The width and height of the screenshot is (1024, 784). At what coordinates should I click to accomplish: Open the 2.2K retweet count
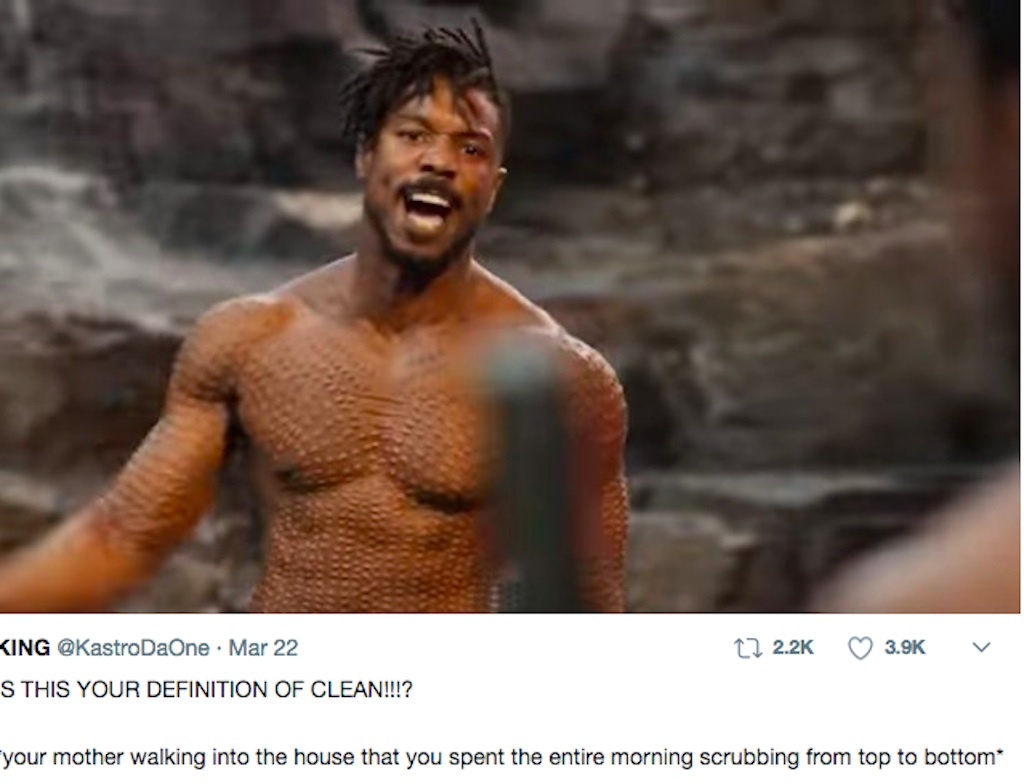[792, 647]
